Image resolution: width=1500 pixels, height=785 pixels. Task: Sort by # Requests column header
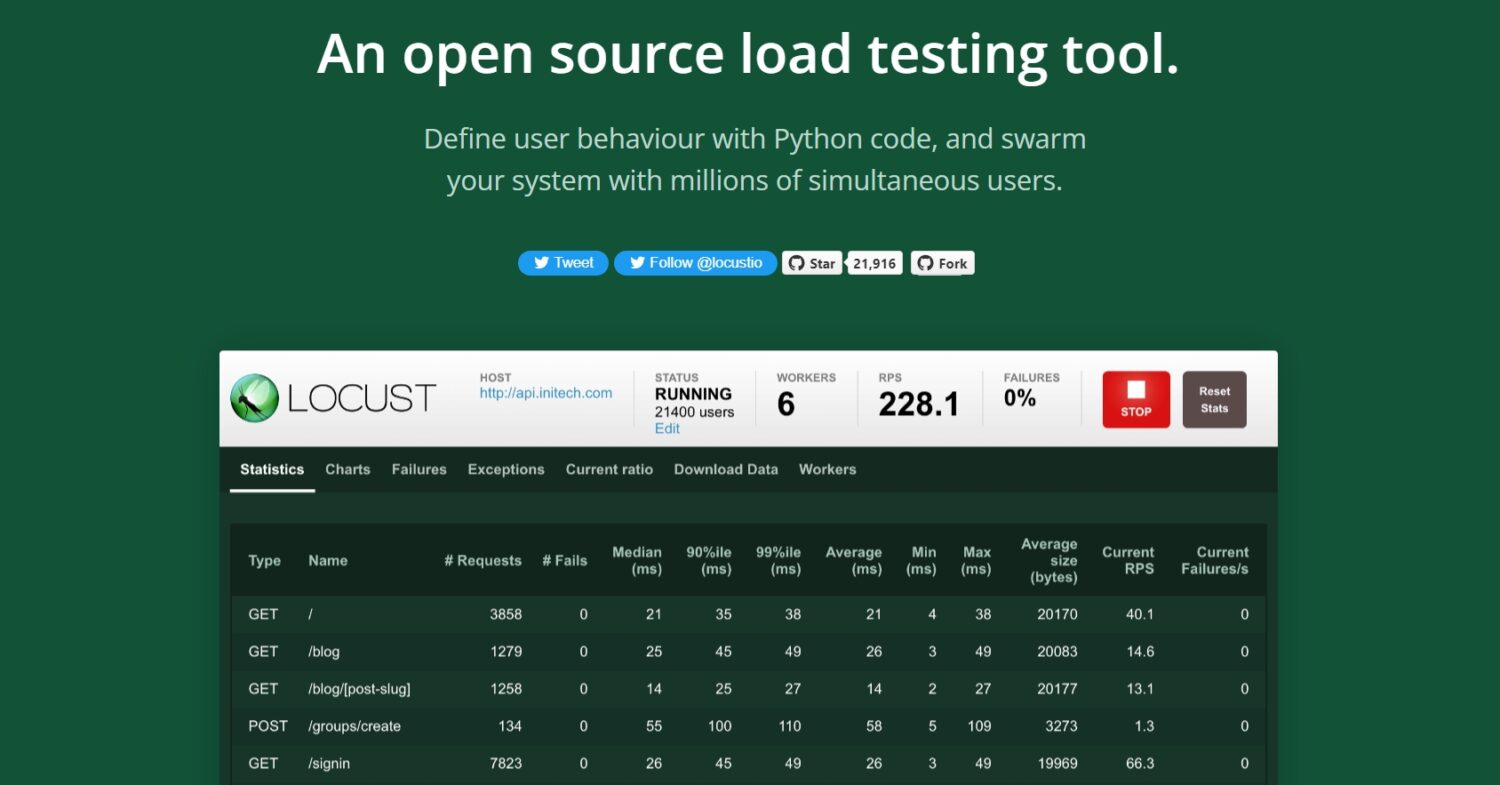pyautogui.click(x=483, y=560)
